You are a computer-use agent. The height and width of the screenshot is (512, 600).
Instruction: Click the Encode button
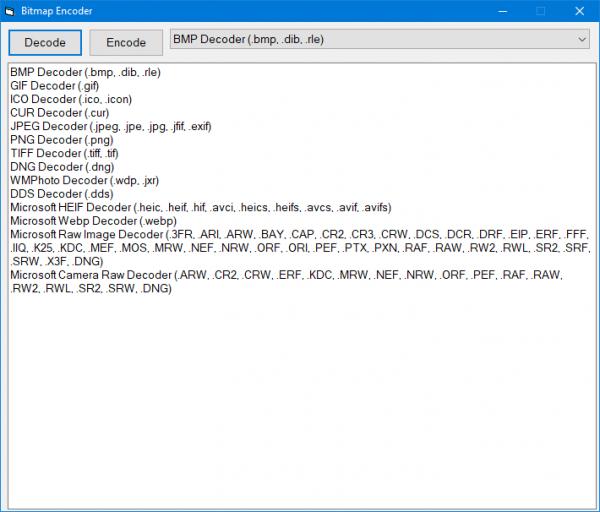(126, 42)
